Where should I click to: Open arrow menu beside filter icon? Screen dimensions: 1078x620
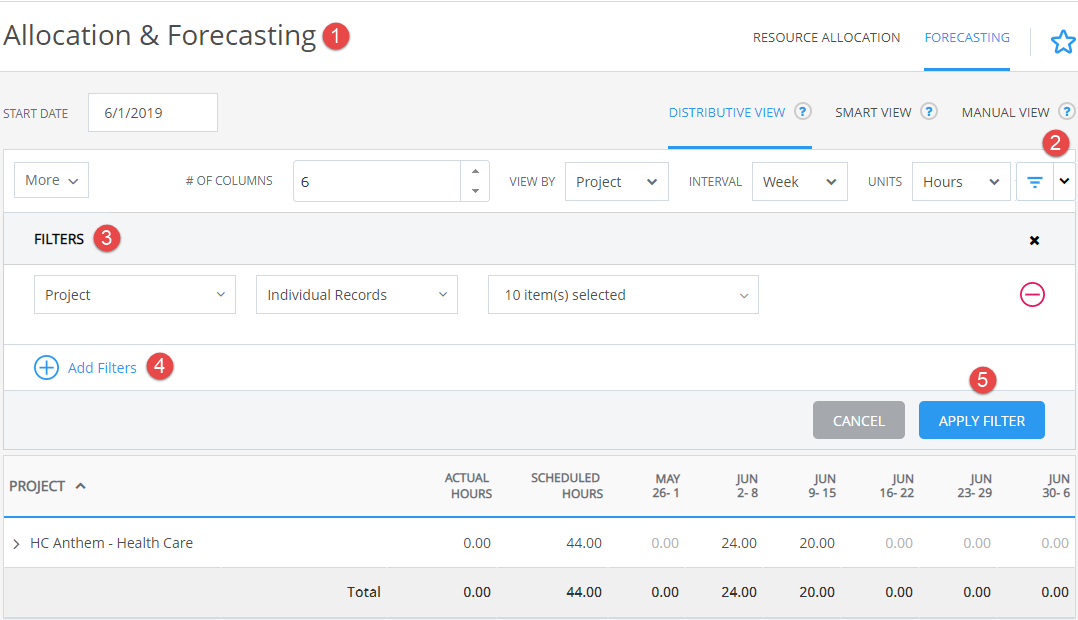pyautogui.click(x=1064, y=181)
